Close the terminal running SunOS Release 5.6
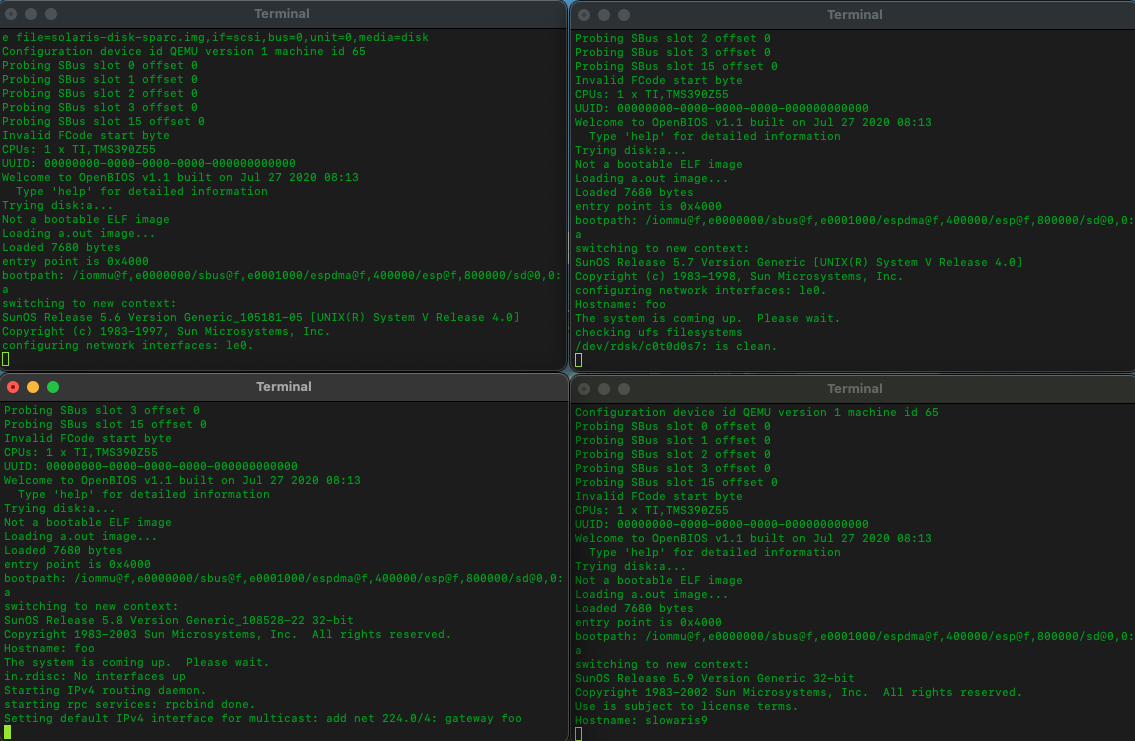 coord(11,15)
